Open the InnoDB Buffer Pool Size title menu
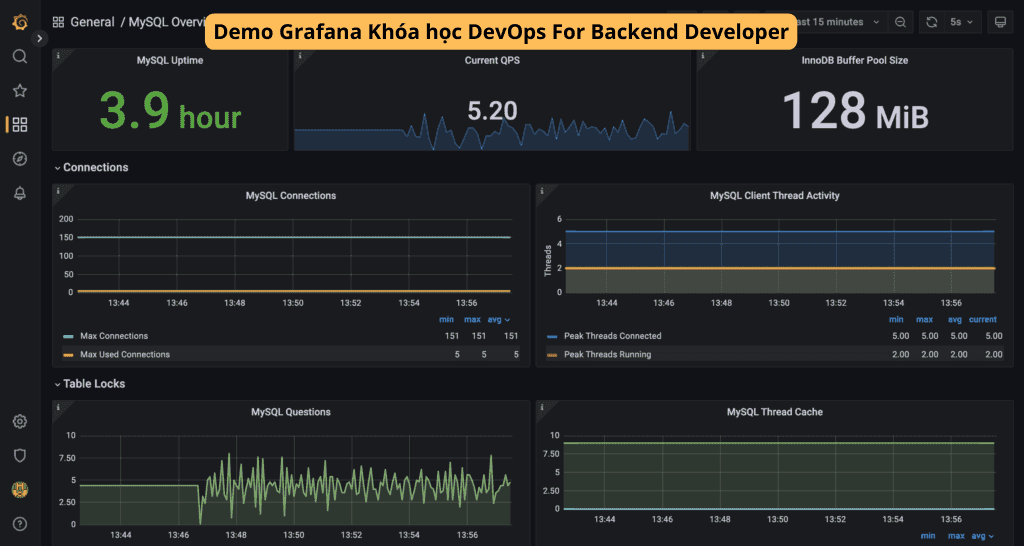 coord(855,60)
